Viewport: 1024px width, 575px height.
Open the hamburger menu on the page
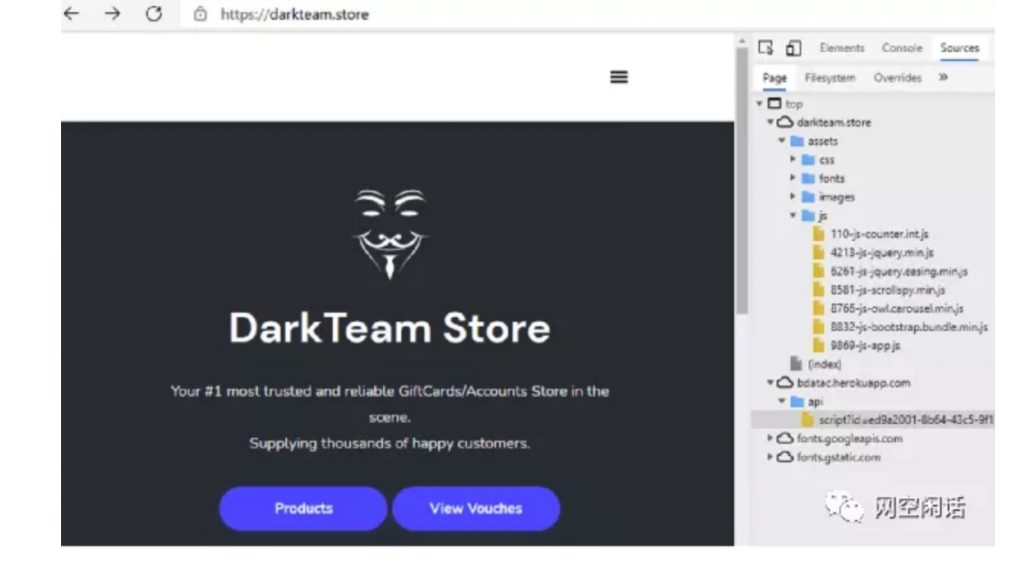tap(619, 77)
